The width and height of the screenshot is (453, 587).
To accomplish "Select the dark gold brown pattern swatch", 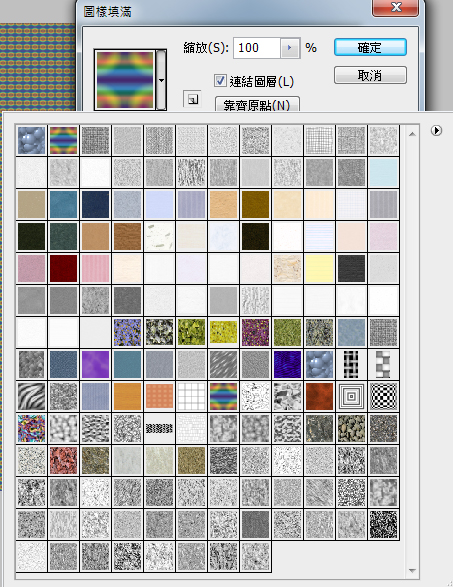I will click(255, 204).
